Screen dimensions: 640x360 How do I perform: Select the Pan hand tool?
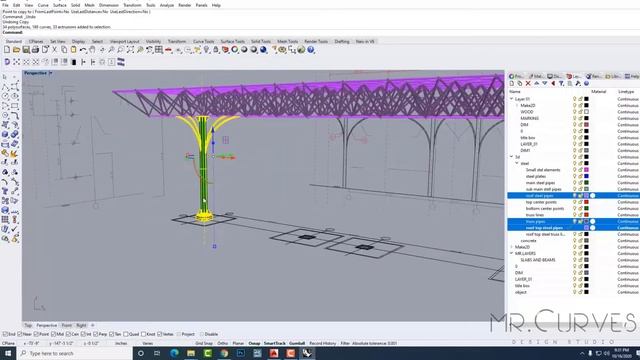click(93, 50)
